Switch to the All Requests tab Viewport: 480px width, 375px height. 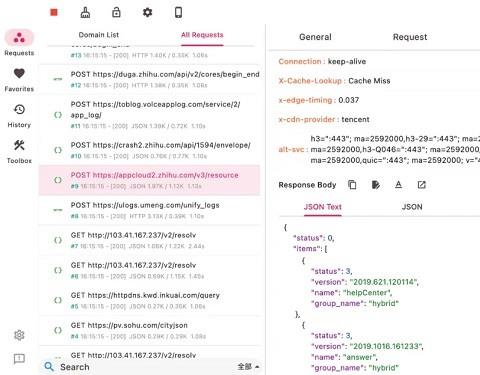(202, 35)
